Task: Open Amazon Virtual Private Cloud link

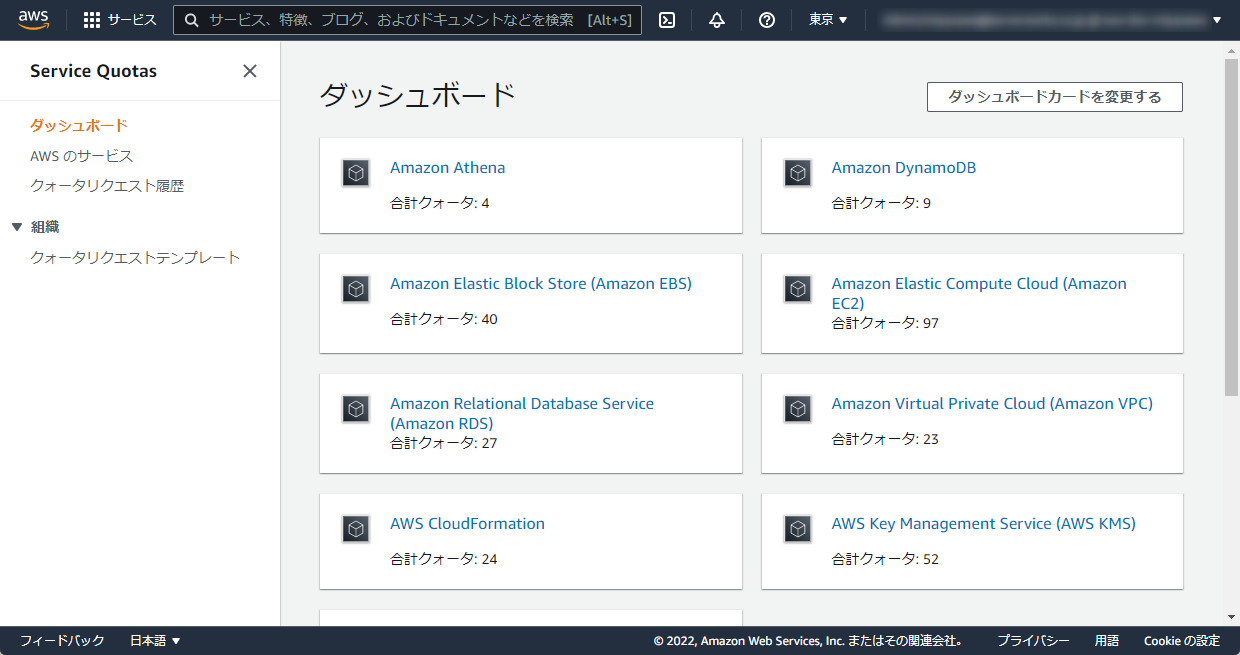Action: (992, 404)
